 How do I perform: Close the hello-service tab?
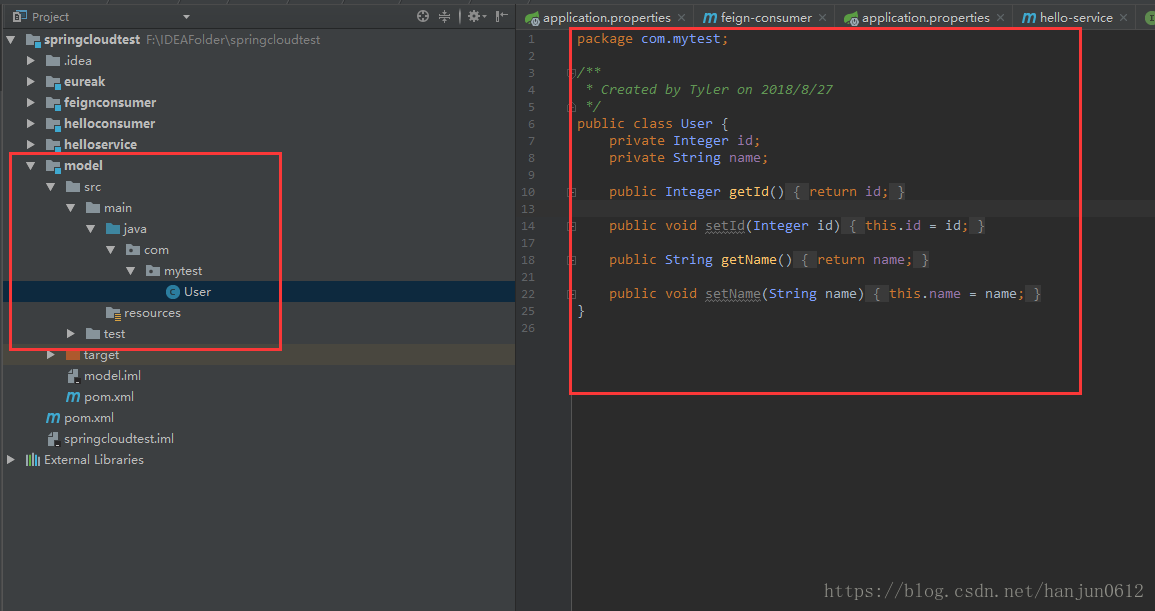(1123, 18)
